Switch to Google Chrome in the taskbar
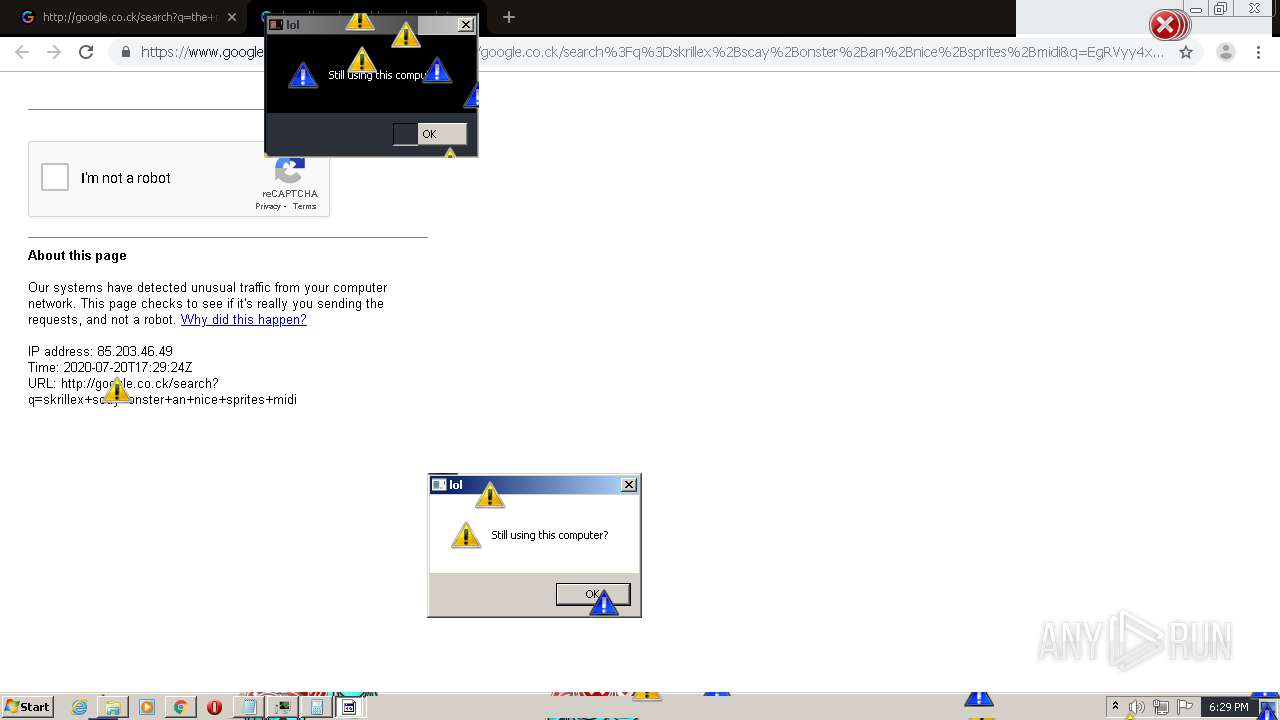The height and width of the screenshot is (720, 1280). coord(180,707)
